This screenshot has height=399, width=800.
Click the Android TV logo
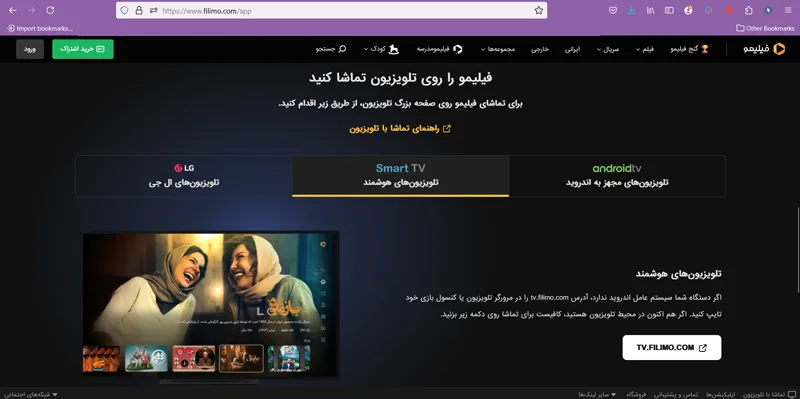point(617,168)
